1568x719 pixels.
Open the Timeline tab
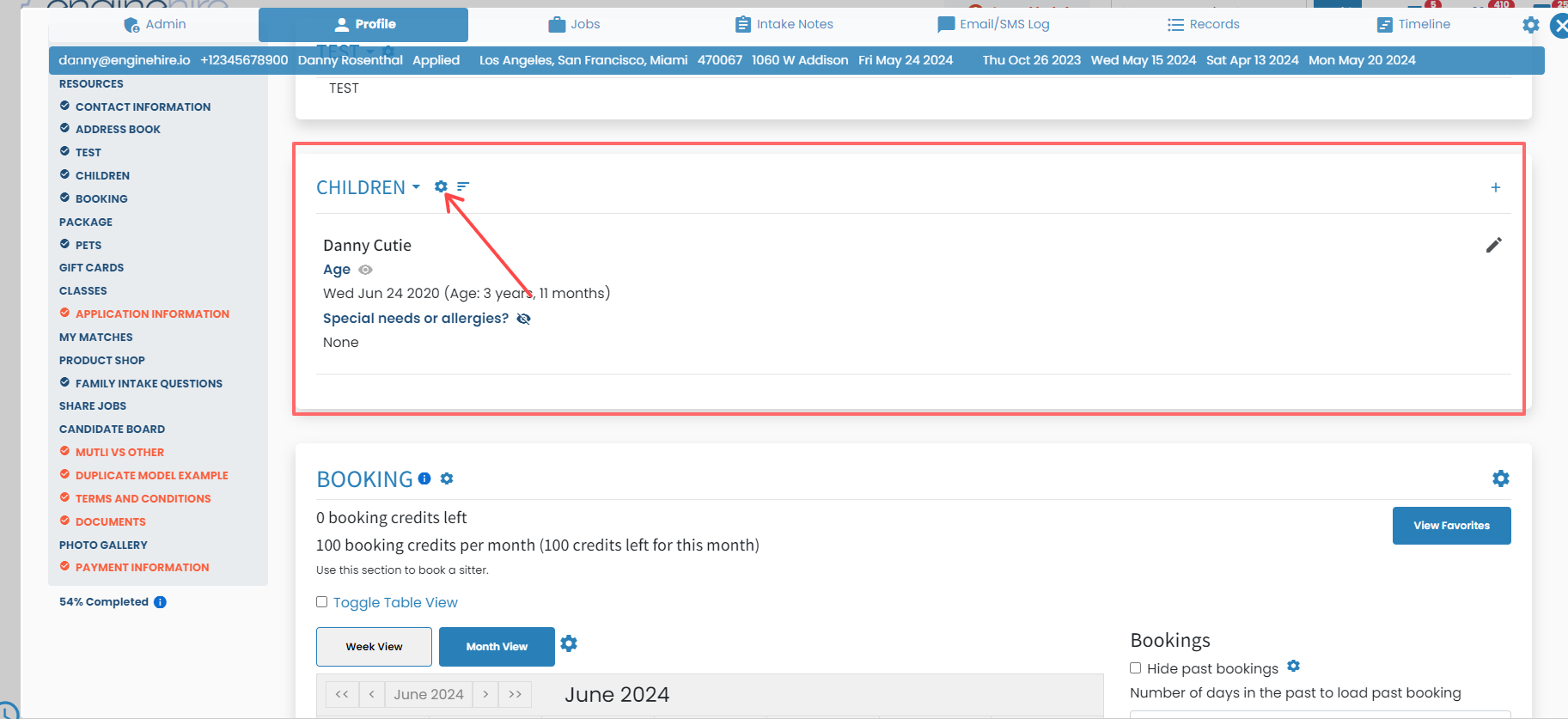coord(1413,24)
